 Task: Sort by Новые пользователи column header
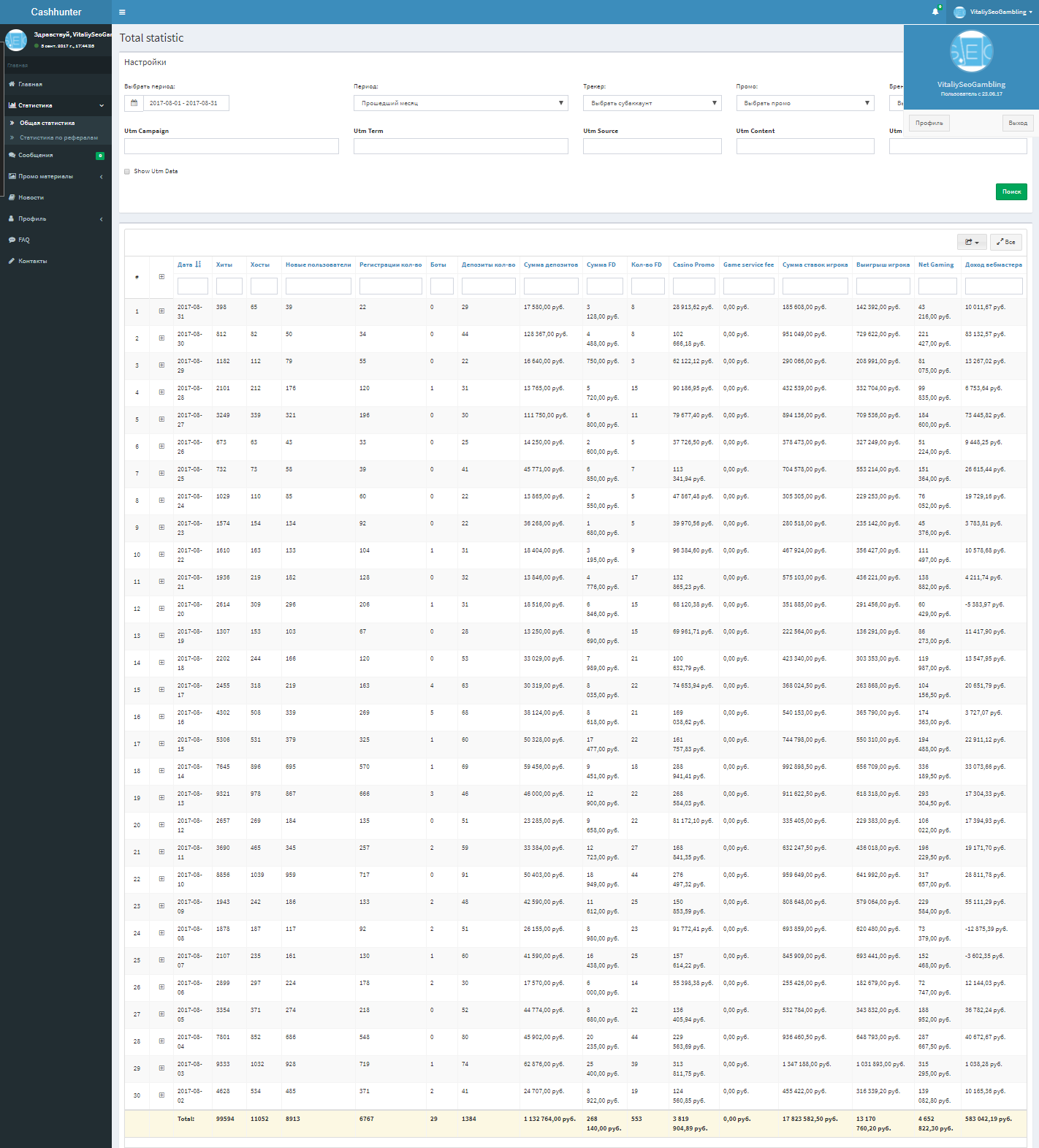coord(319,265)
